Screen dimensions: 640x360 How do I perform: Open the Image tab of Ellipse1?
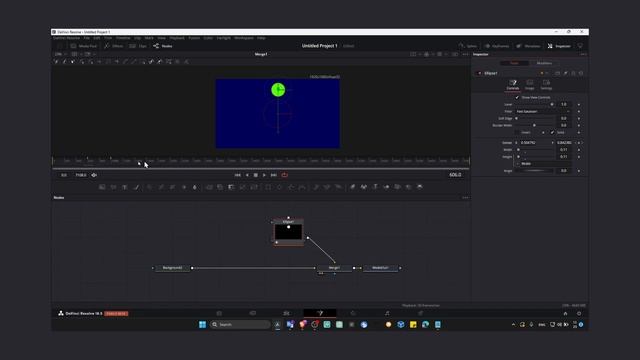coord(529,85)
